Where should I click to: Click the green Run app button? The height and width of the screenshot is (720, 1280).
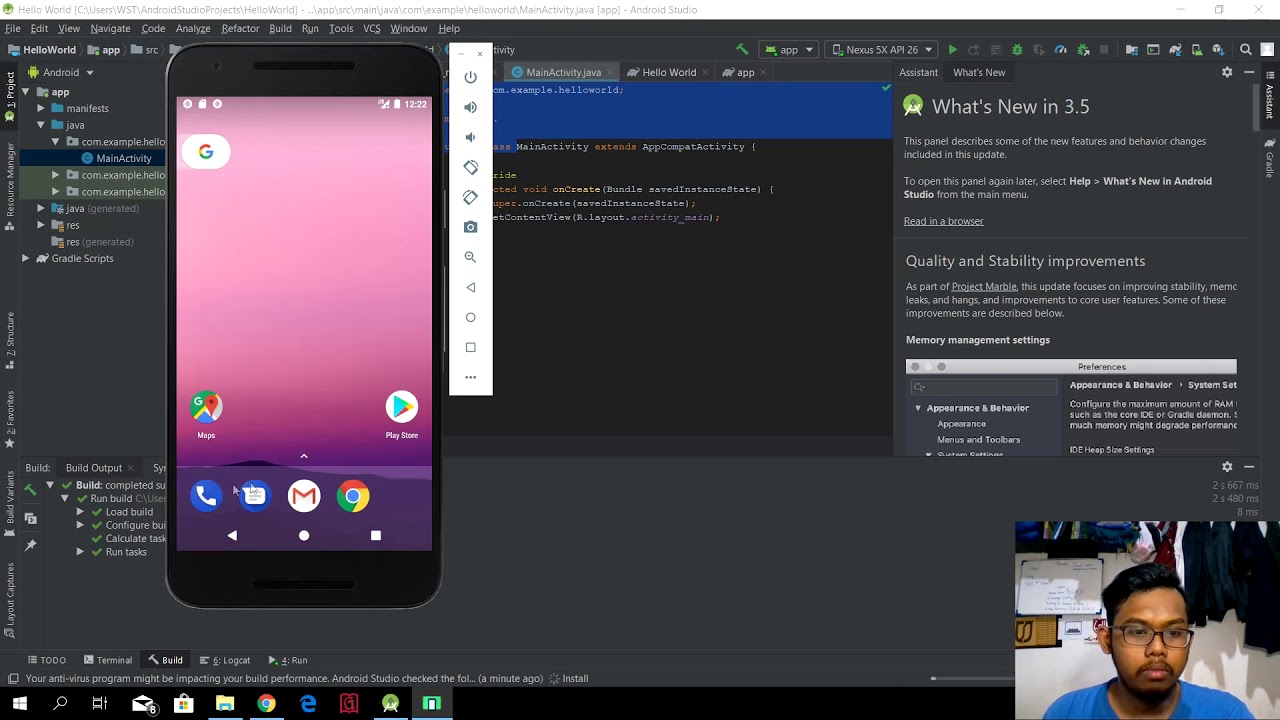(952, 49)
